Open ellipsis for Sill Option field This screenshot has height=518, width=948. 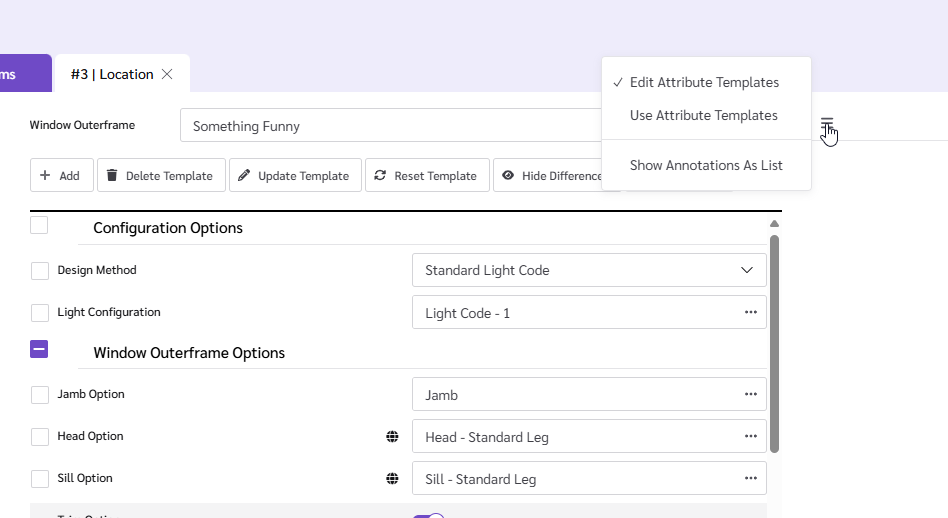coord(750,478)
